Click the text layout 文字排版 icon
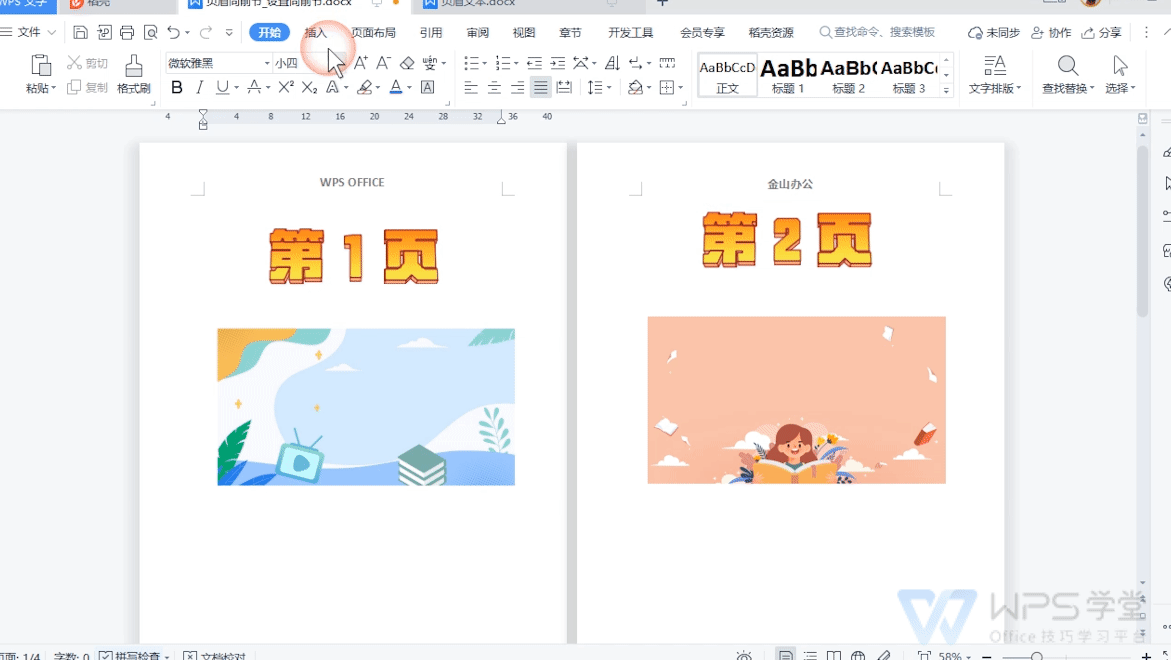Image resolution: width=1171 pixels, height=660 pixels. tap(995, 66)
